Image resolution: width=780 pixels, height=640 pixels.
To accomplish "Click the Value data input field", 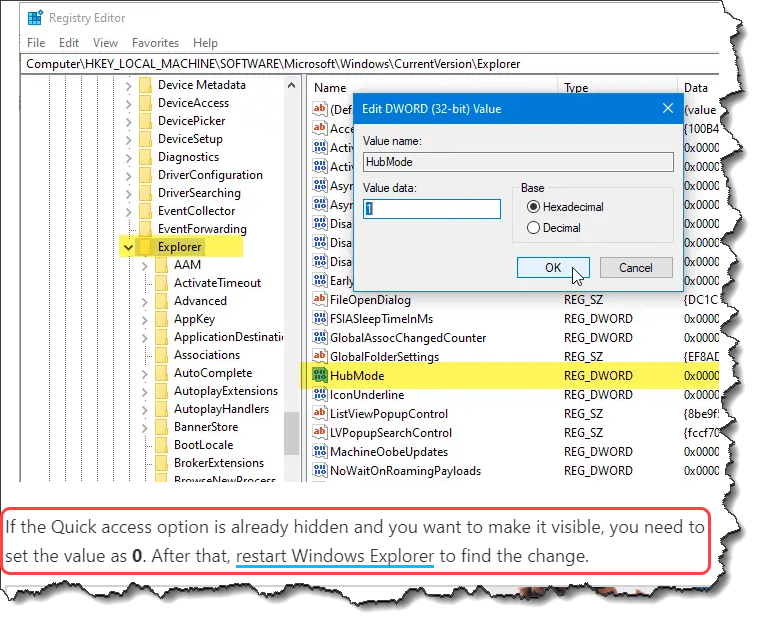I will 432,209.
